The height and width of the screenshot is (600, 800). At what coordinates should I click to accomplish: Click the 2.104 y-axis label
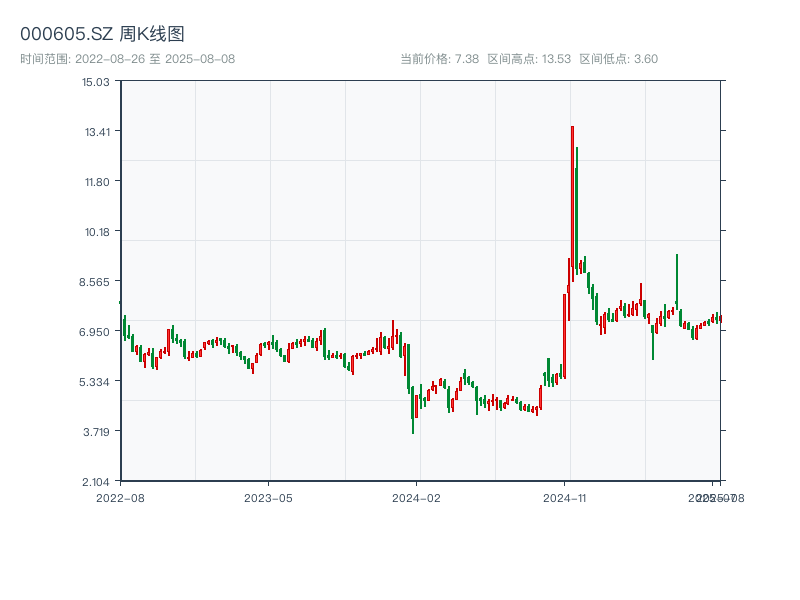(96, 481)
